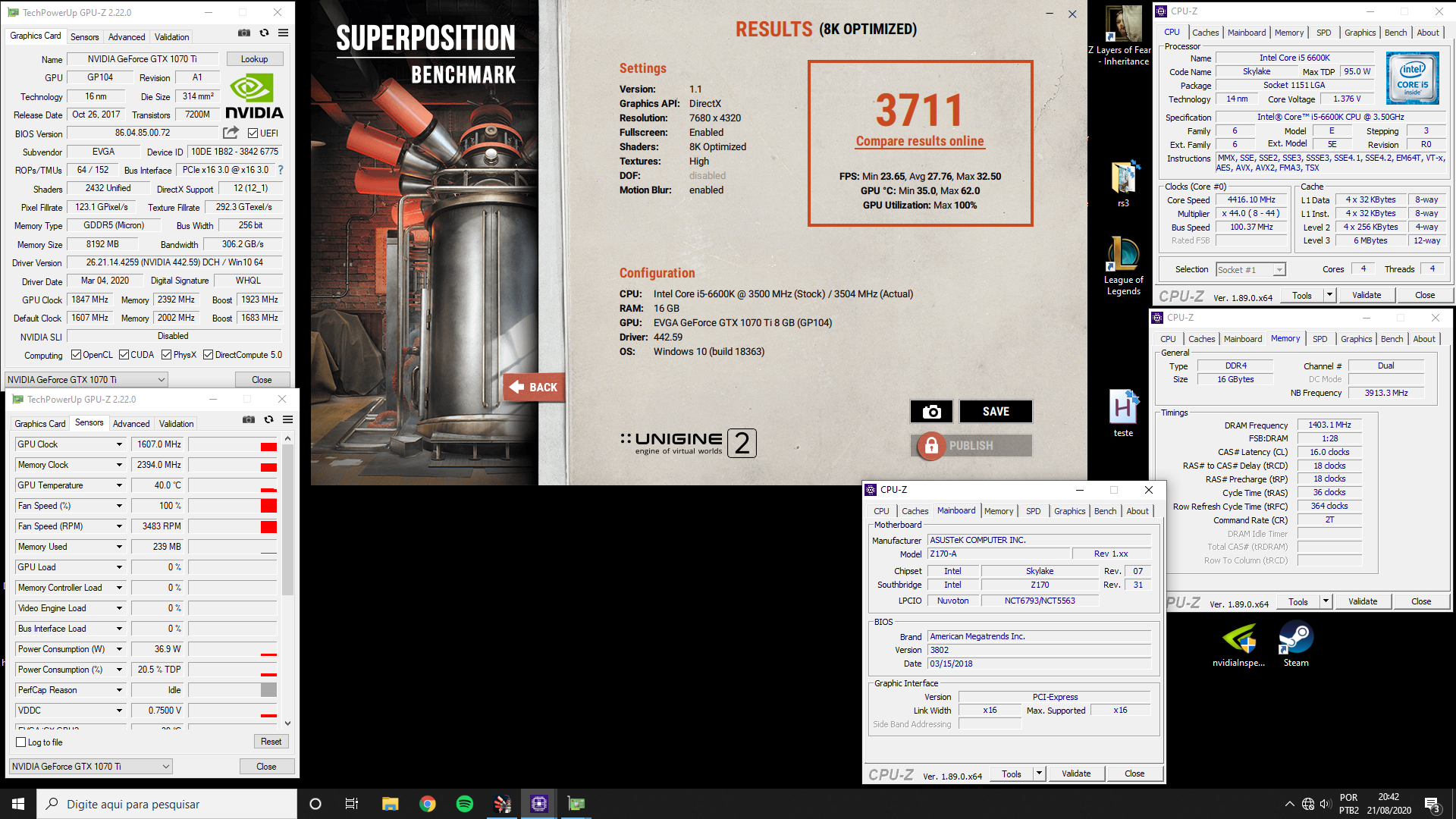
Task: Click the BACK button in Superposition
Action: 534,387
